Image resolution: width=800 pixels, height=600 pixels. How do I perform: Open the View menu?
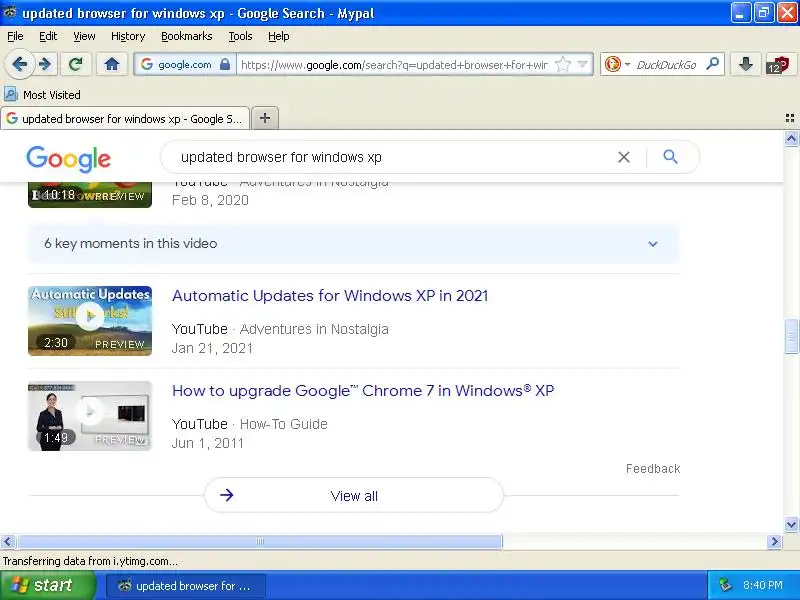tap(84, 36)
